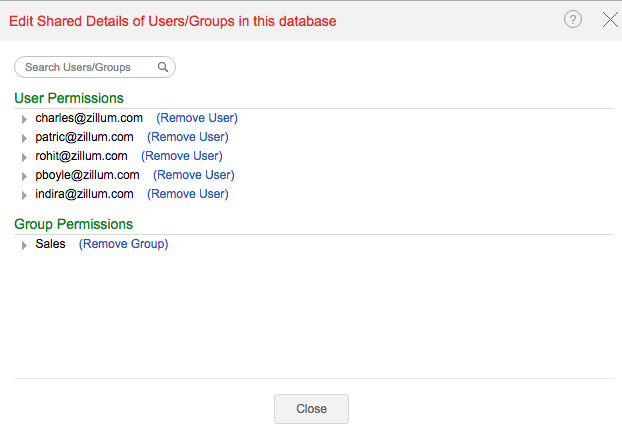Close the dialog with the X icon
The height and width of the screenshot is (436, 622).
[610, 20]
